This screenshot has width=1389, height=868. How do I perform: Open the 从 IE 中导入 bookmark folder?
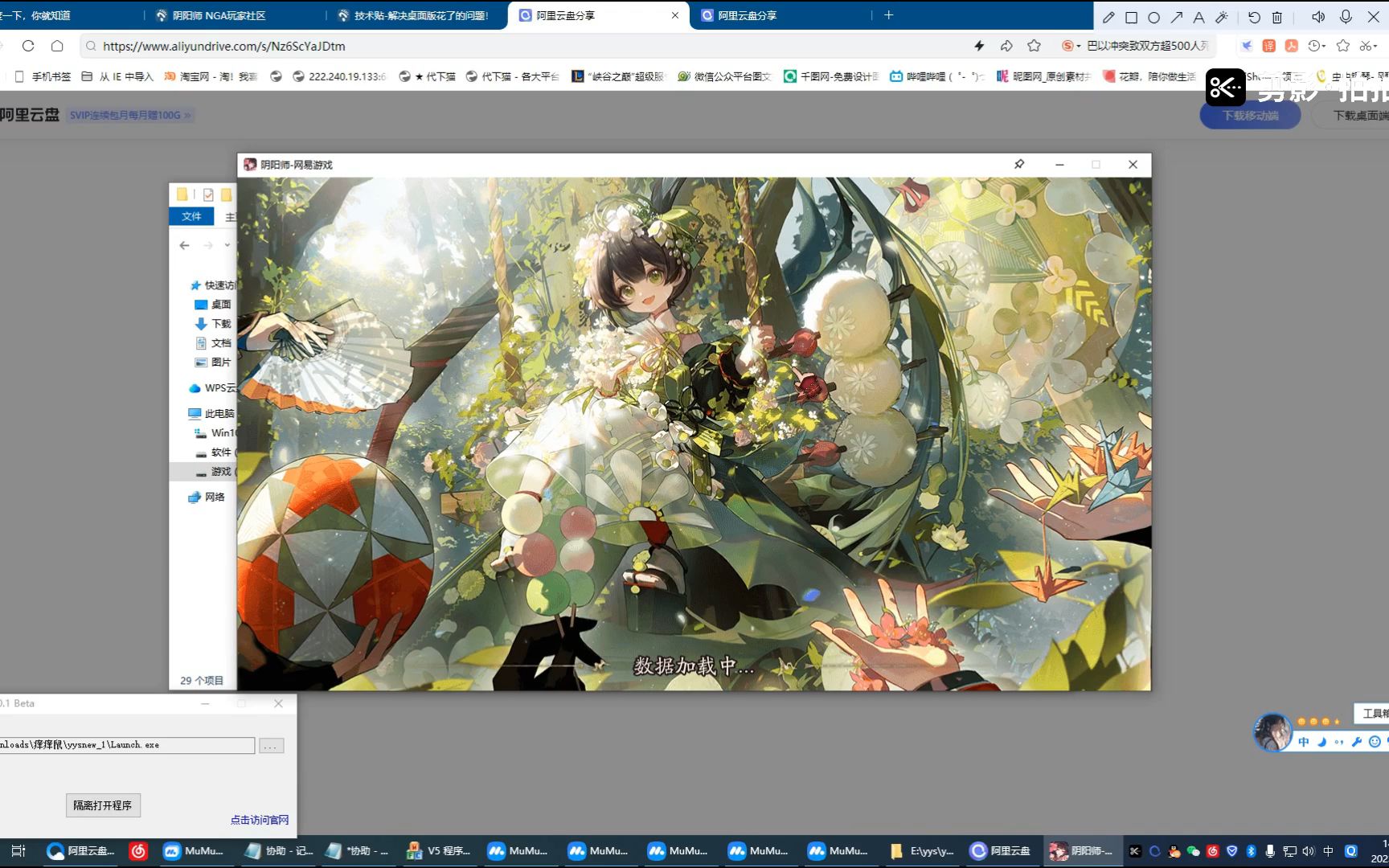[117, 76]
